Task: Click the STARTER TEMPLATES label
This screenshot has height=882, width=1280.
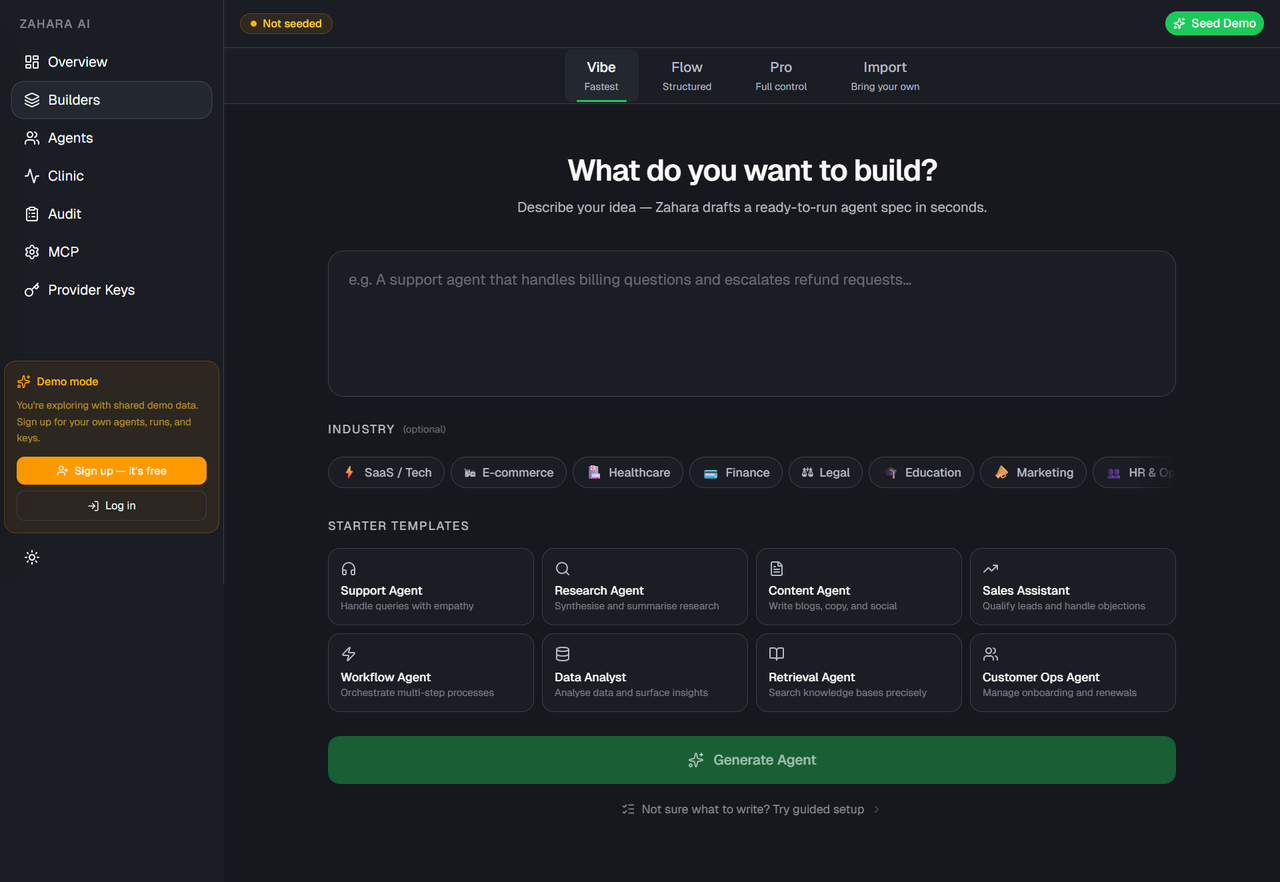Action: [398, 526]
